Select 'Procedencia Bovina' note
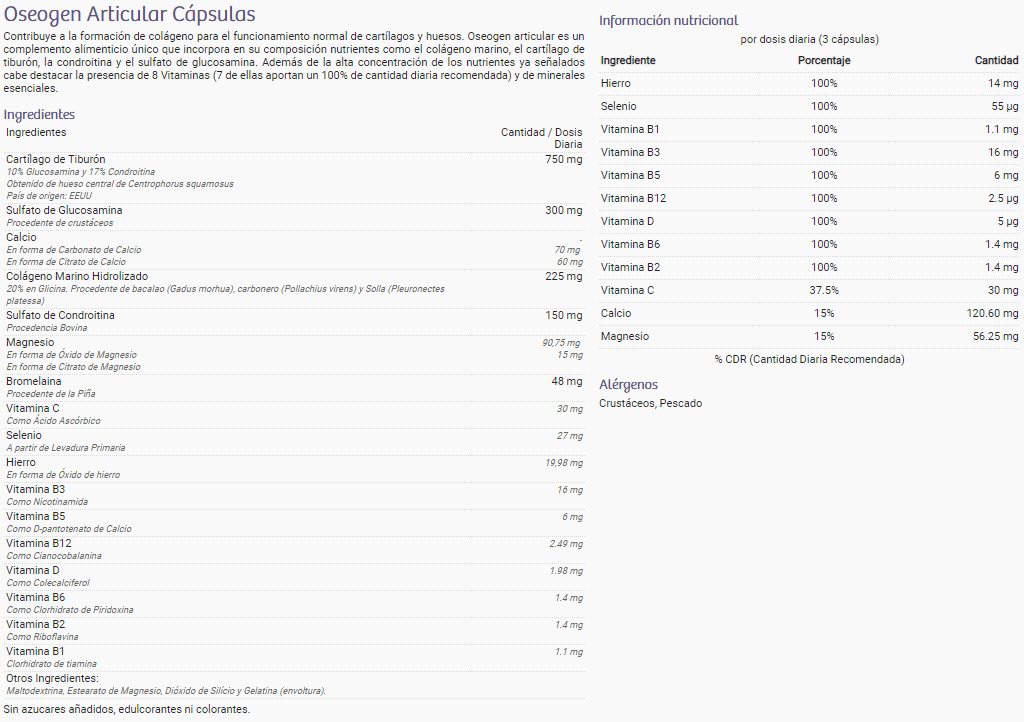This screenshot has height=722, width=1024. point(46,328)
